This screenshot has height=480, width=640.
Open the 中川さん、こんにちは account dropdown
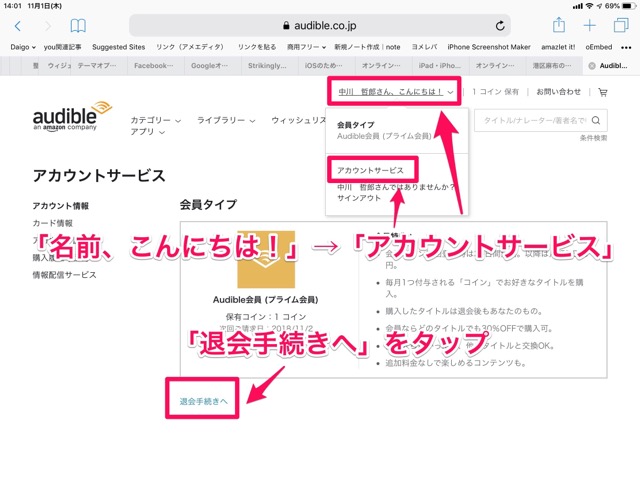click(x=392, y=92)
